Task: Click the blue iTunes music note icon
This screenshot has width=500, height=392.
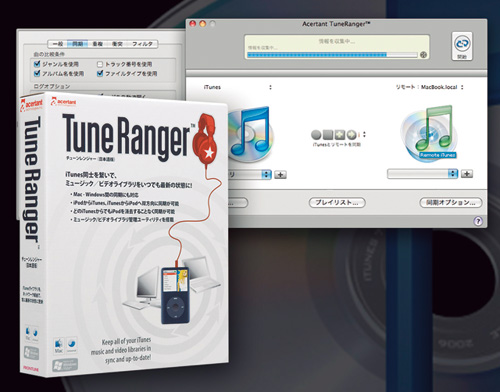Action: [251, 132]
